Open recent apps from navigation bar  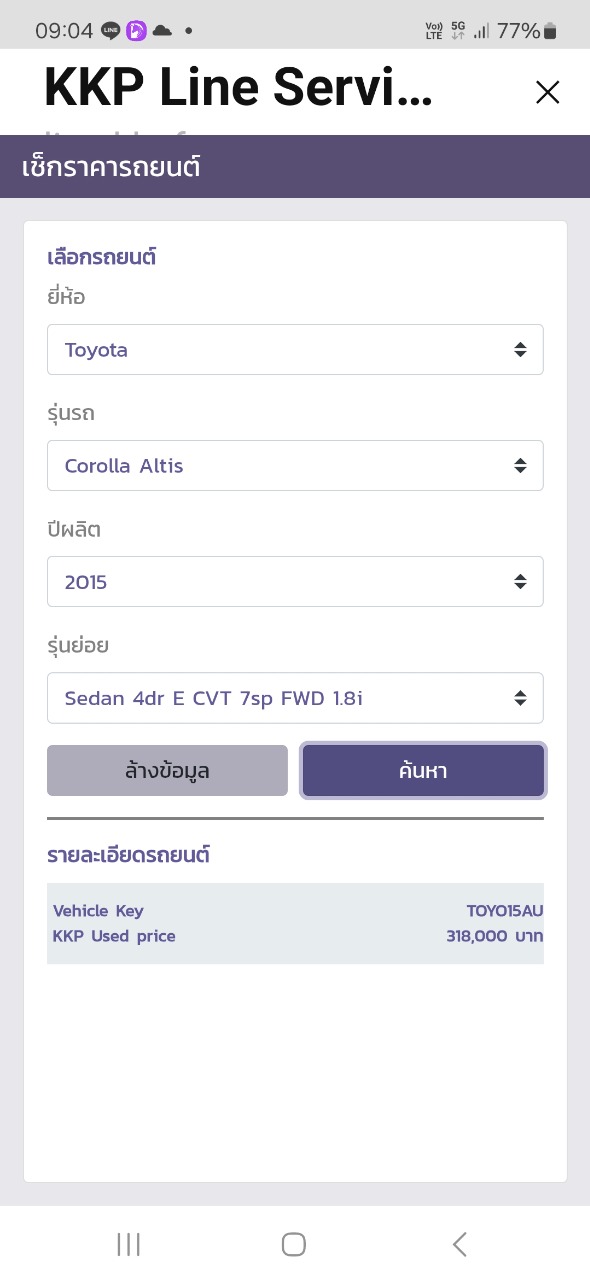128,1244
